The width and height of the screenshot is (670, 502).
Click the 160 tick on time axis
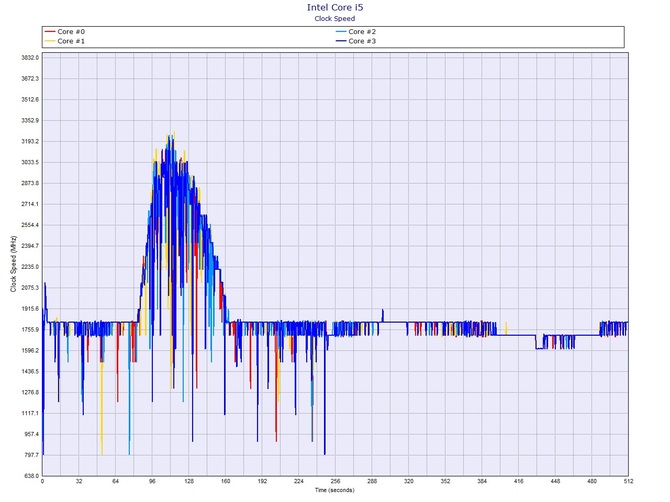click(x=226, y=481)
